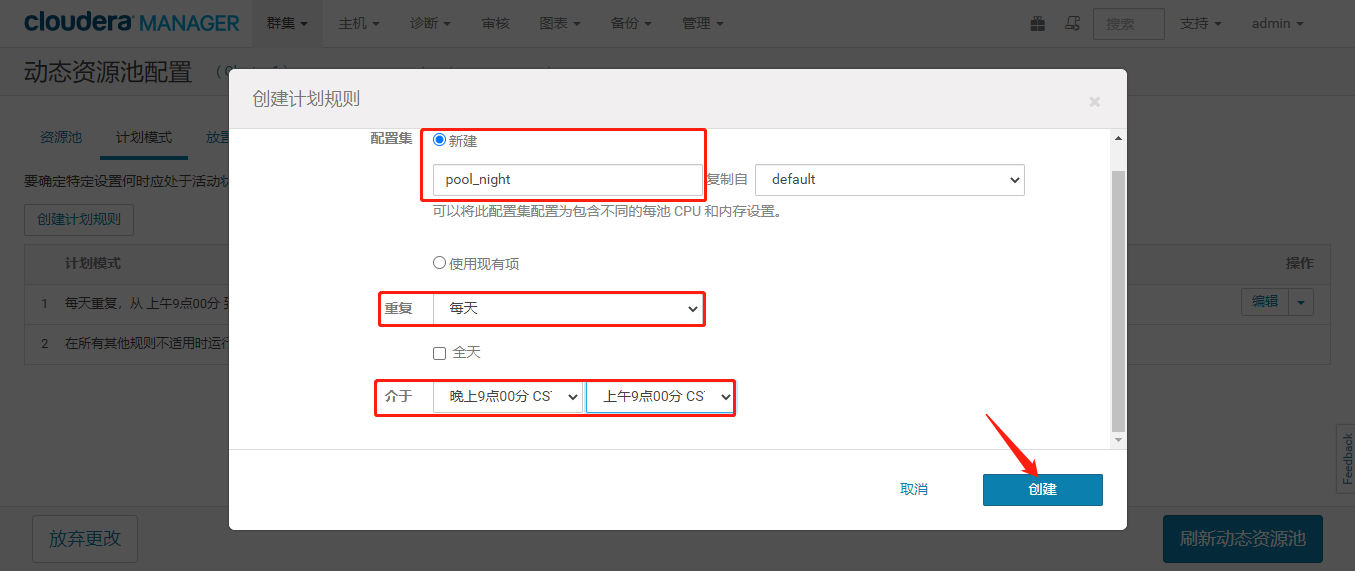Viewport: 1355px width, 571px height.
Task: Open the 审核 menu item
Action: tap(495, 23)
